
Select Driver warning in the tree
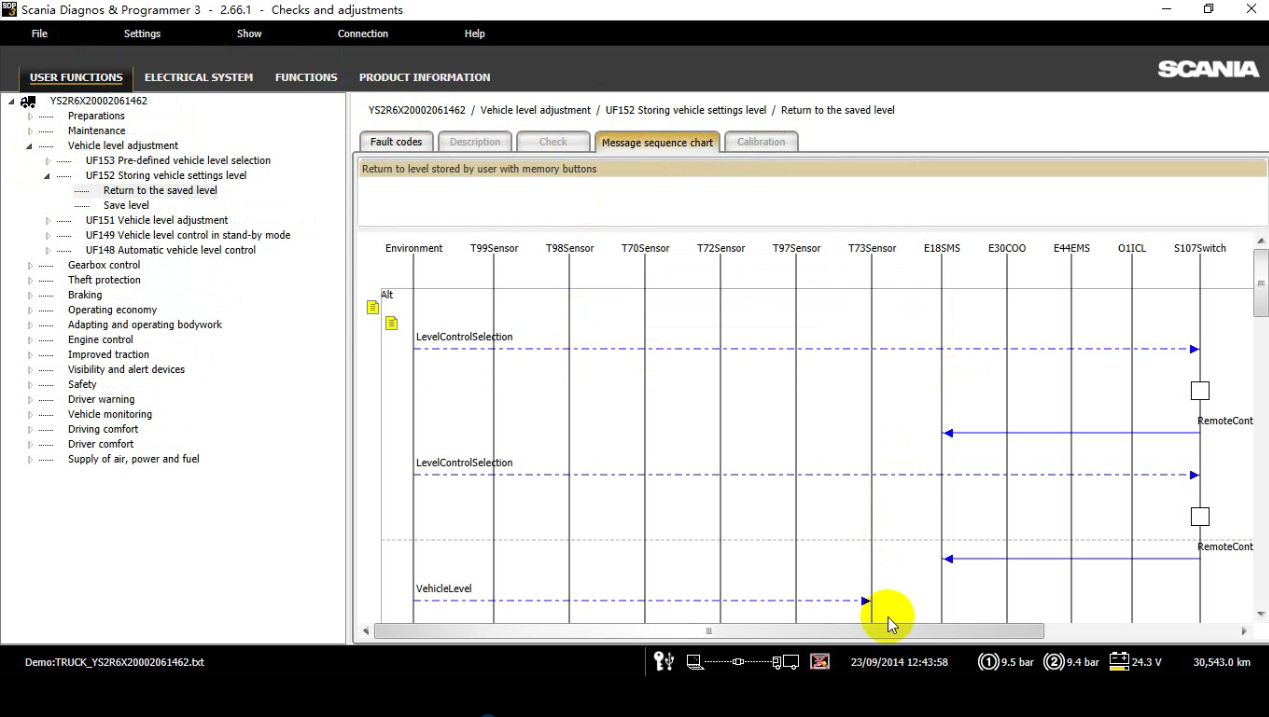101,400
